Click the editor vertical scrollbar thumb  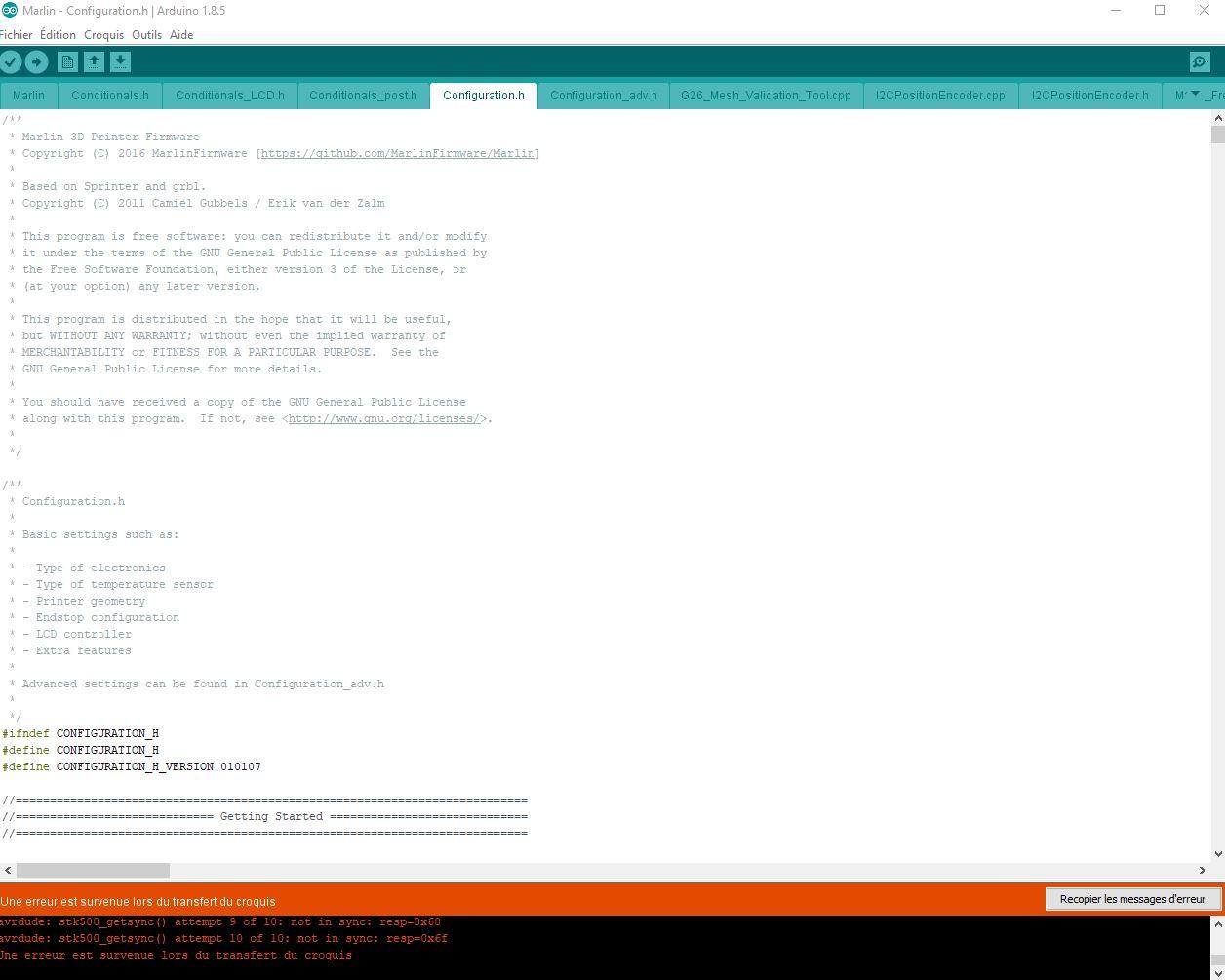point(1217,135)
